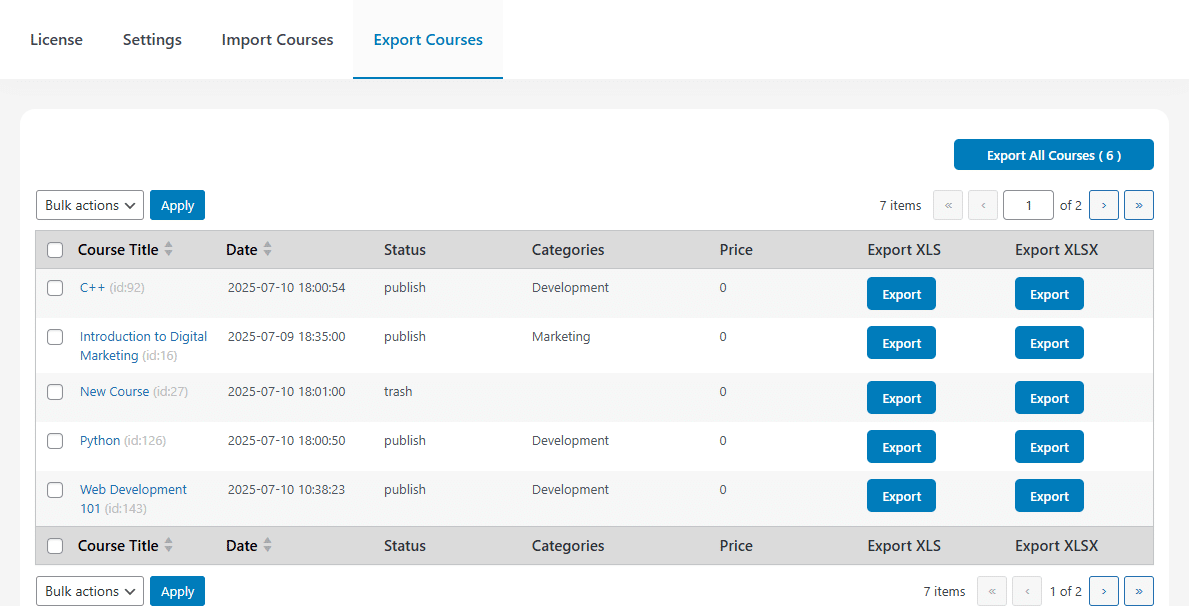
Task: Open the License tab
Action: (x=56, y=39)
